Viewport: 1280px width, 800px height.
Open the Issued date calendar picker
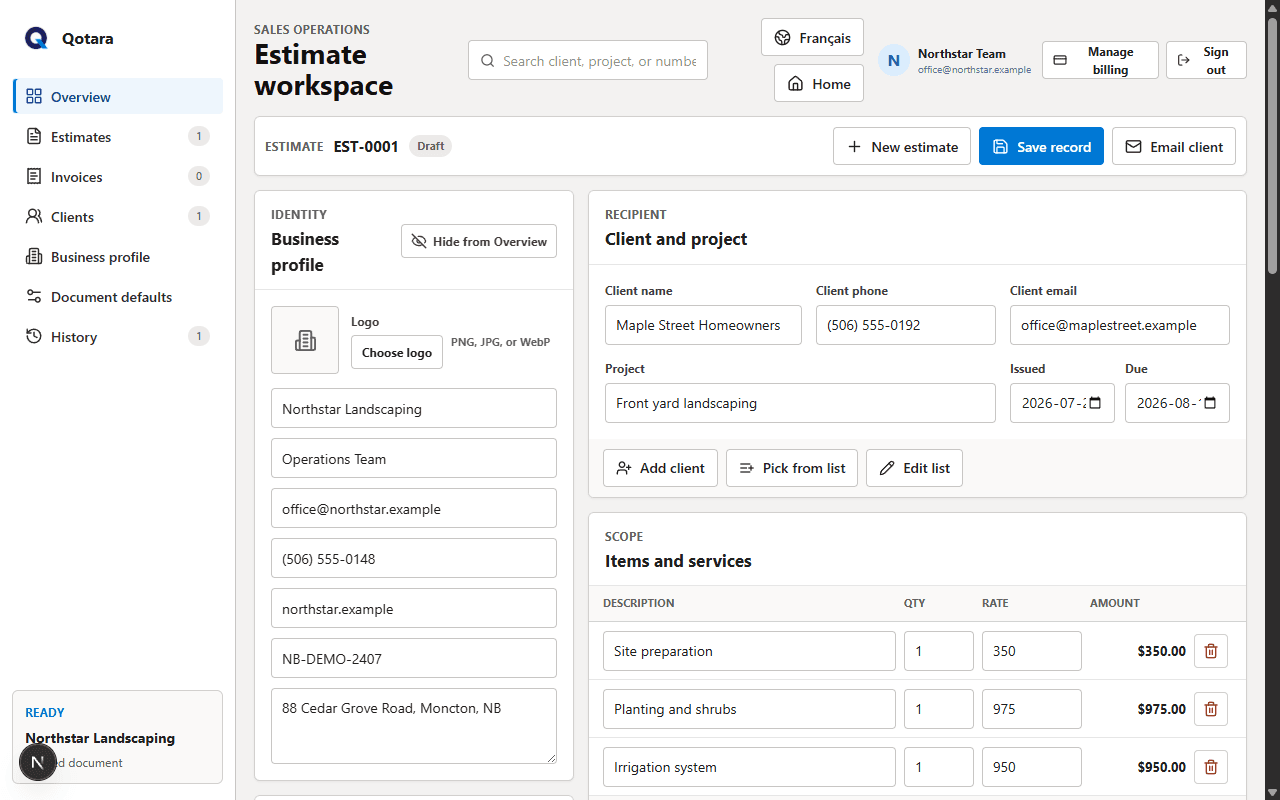(1095, 403)
